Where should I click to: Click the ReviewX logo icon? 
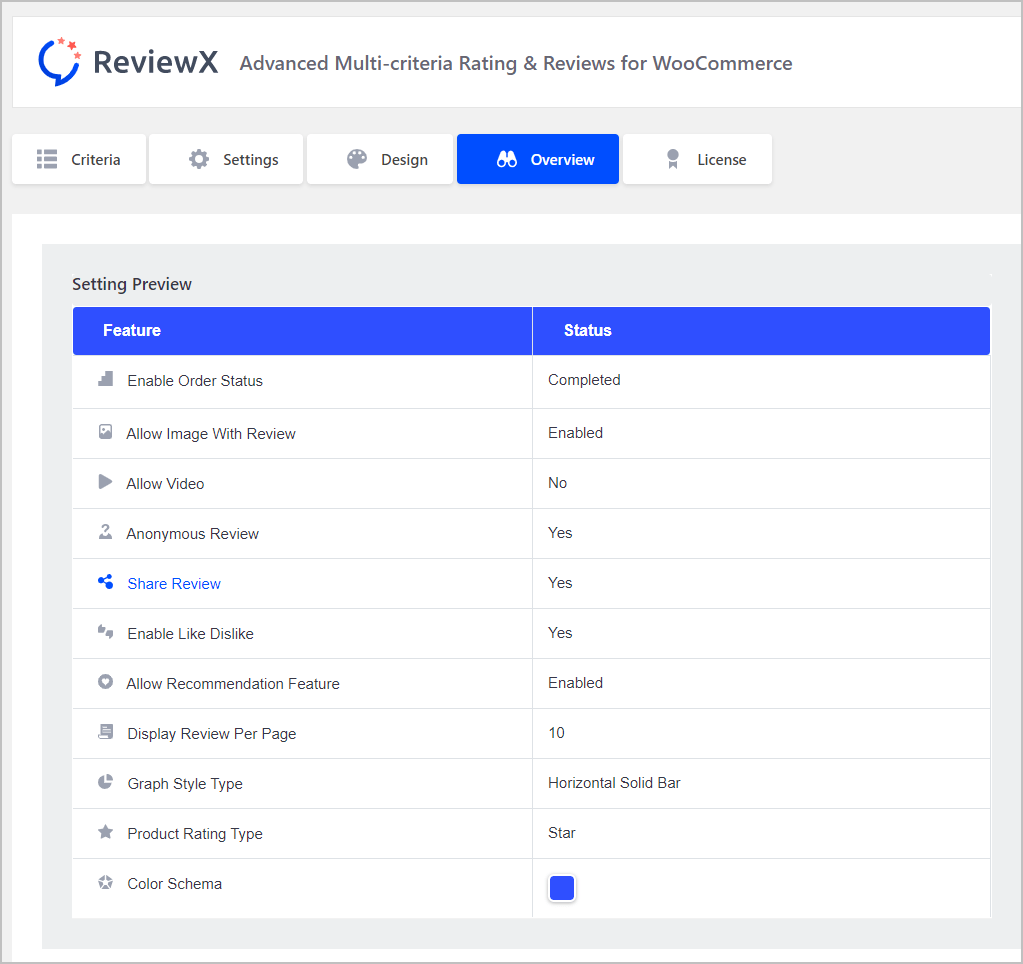(58, 62)
